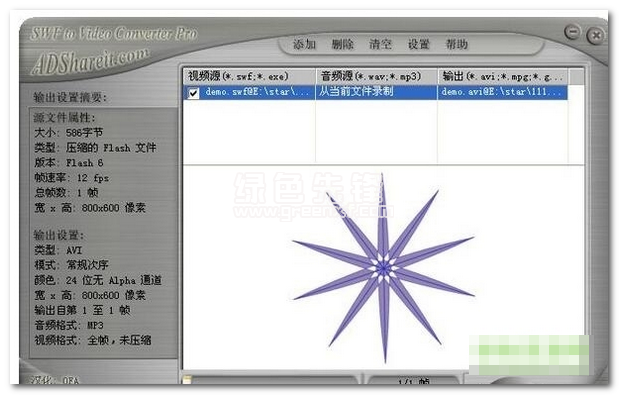
Task: Click the 模式: 常规次序 line
Action: click(71, 264)
